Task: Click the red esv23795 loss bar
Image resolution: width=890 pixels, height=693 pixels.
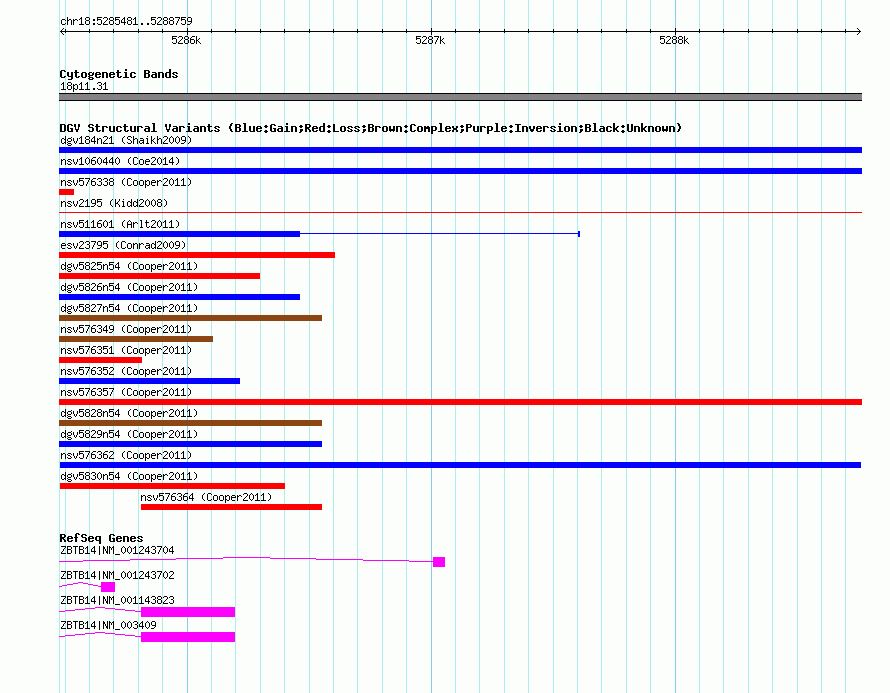Action: pos(197,255)
